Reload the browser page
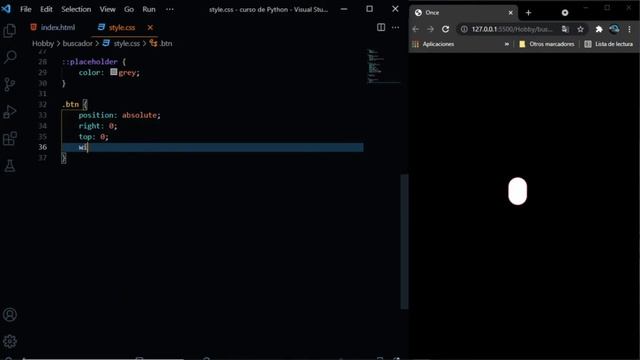 (445, 29)
